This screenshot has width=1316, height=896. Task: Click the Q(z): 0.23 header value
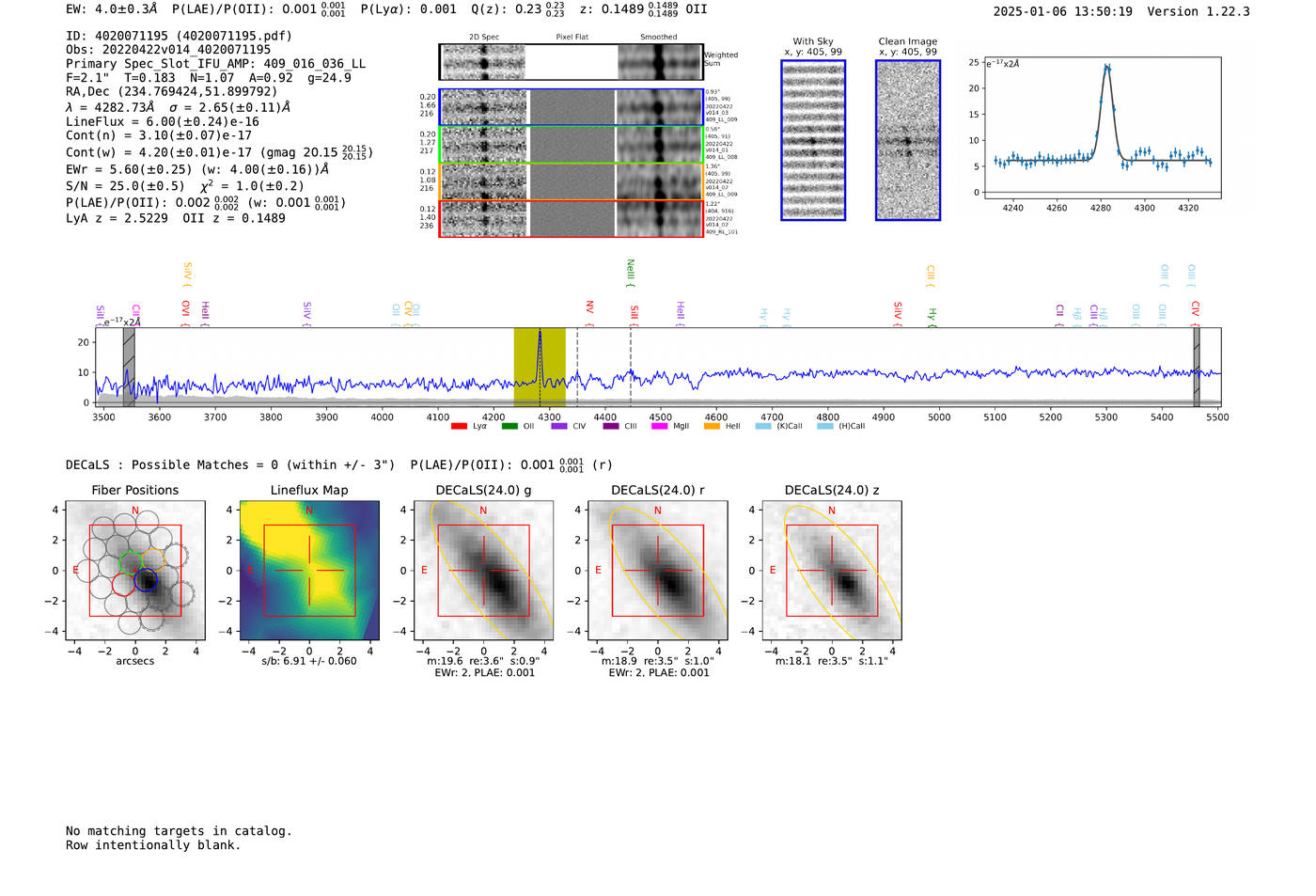click(x=519, y=8)
